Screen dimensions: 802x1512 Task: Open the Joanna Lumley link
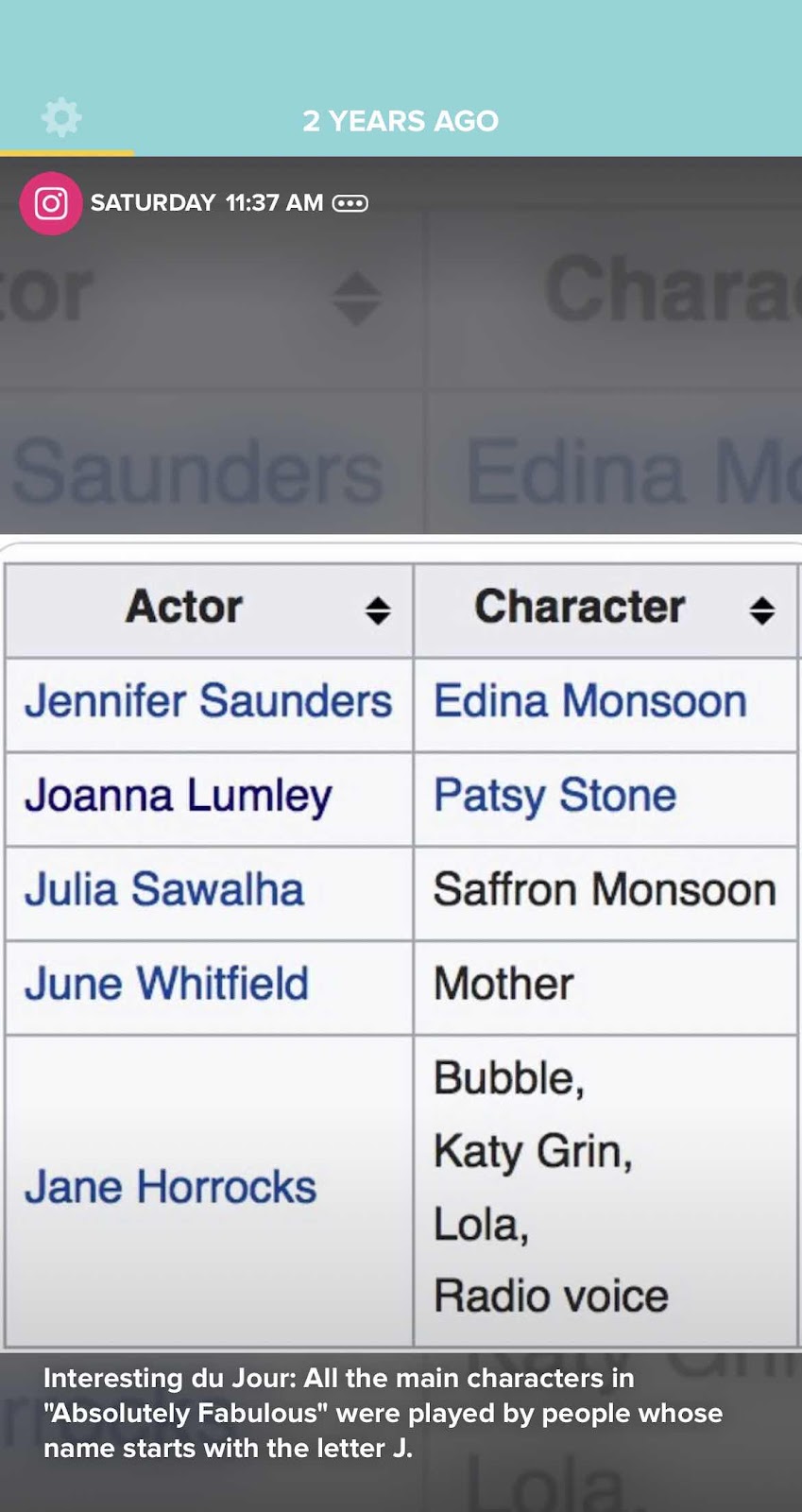tap(179, 796)
